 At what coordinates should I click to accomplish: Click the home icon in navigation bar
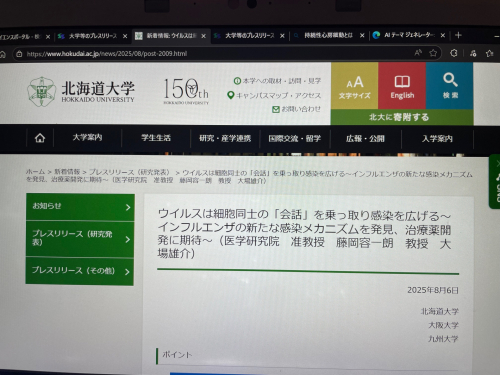(40, 138)
